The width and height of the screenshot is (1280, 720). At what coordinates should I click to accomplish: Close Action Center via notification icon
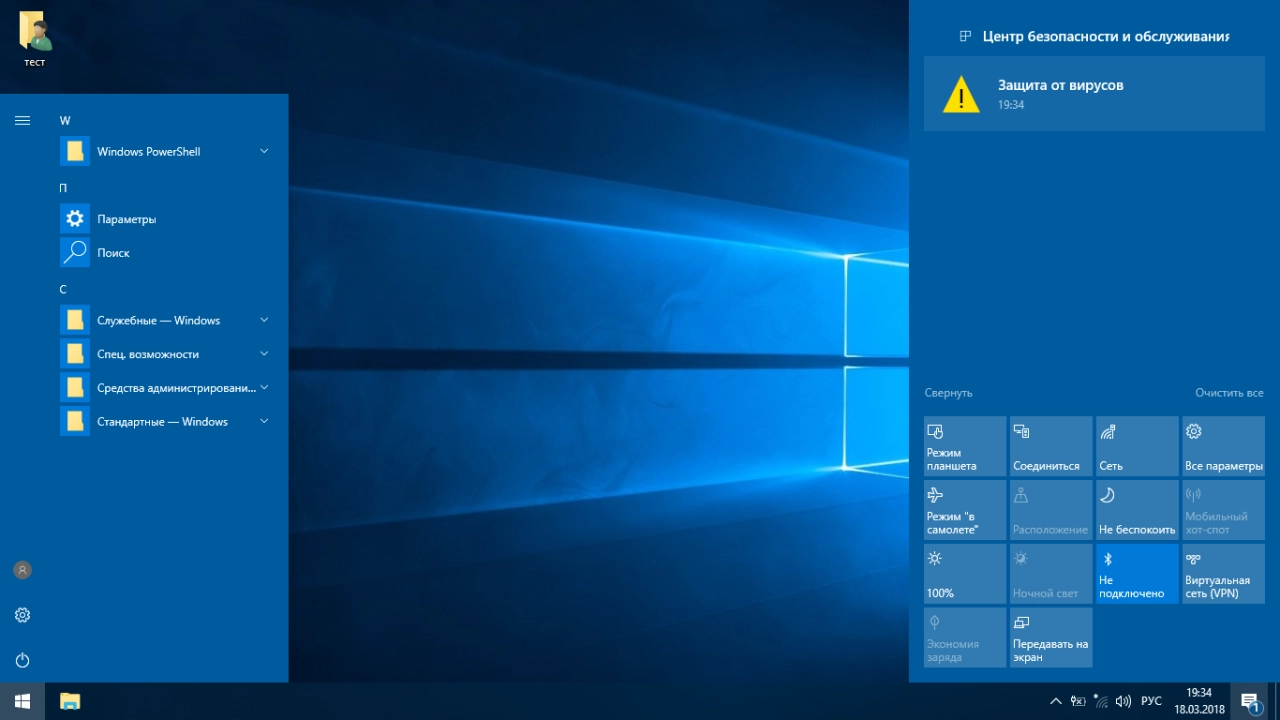pos(1250,701)
